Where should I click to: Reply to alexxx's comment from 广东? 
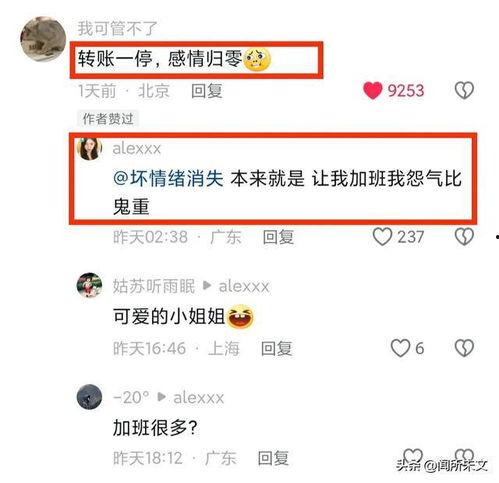pyautogui.click(x=278, y=237)
